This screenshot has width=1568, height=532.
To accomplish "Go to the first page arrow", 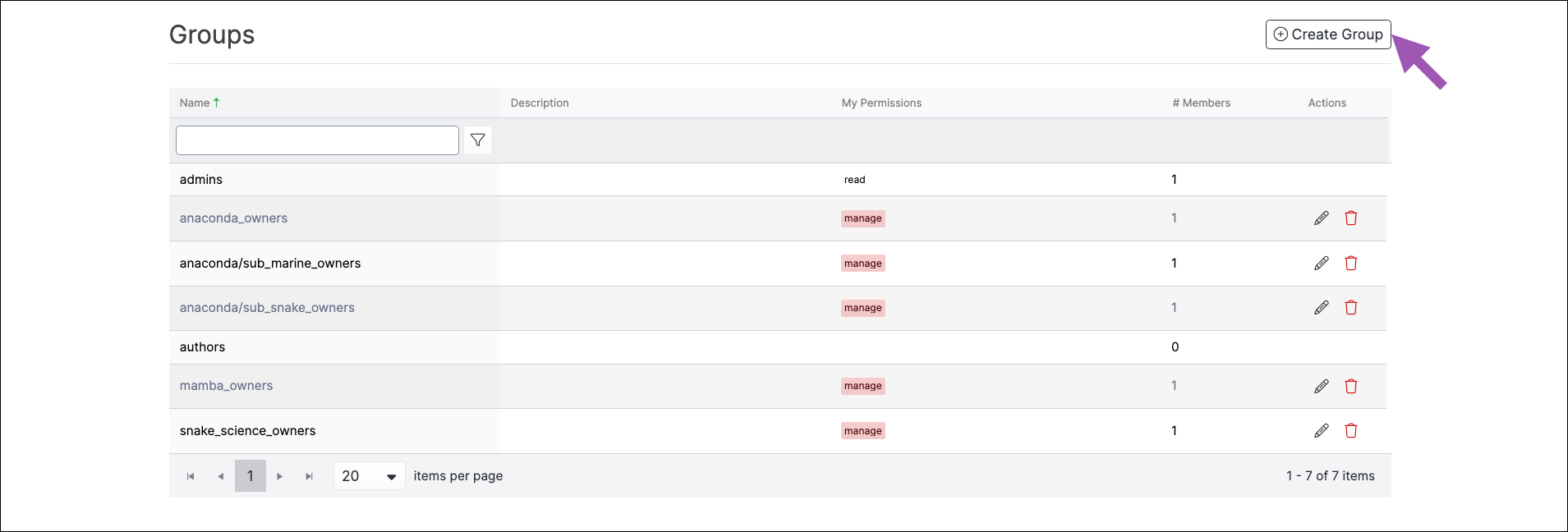I will pos(191,476).
